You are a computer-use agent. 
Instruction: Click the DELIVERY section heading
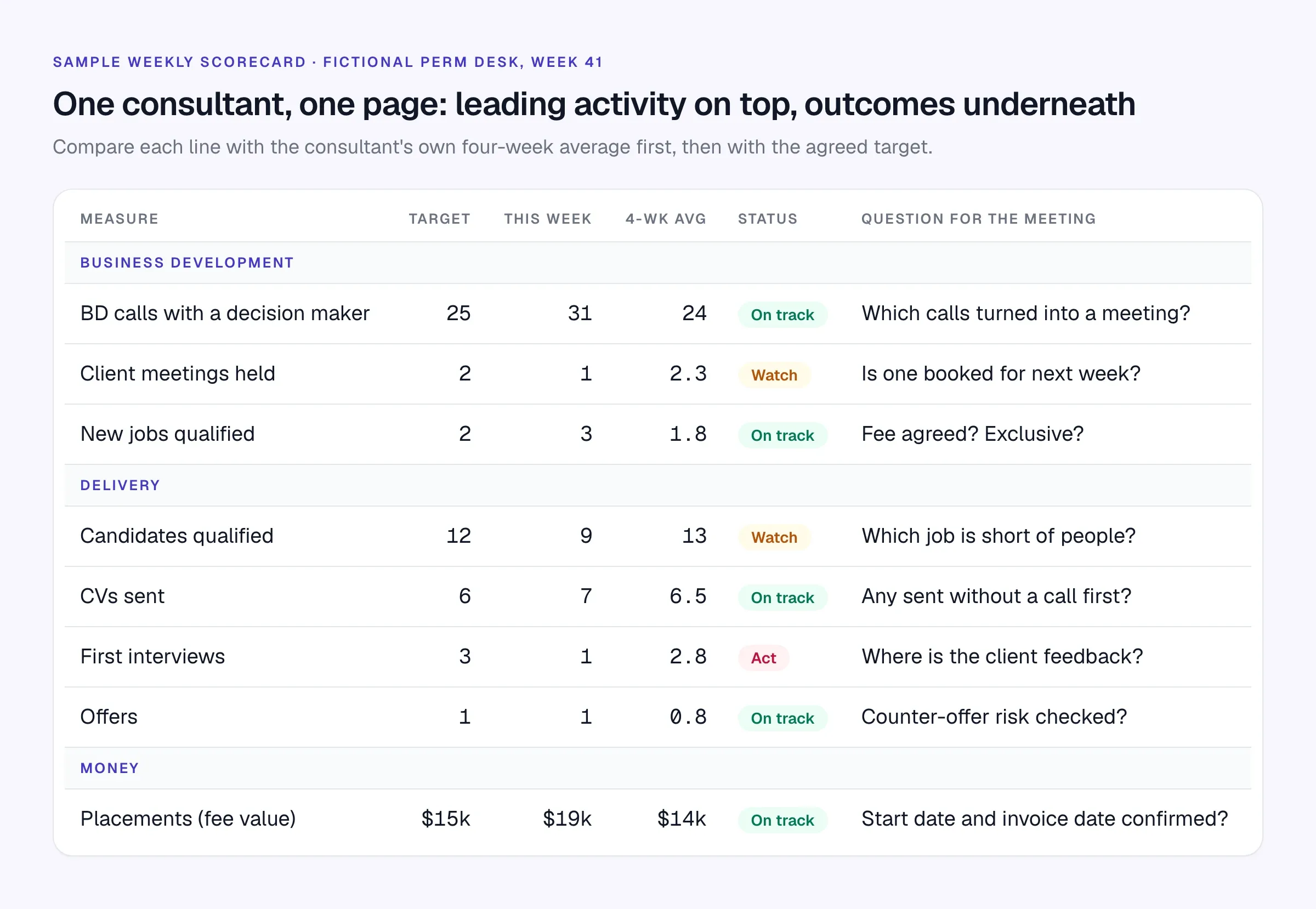[120, 485]
